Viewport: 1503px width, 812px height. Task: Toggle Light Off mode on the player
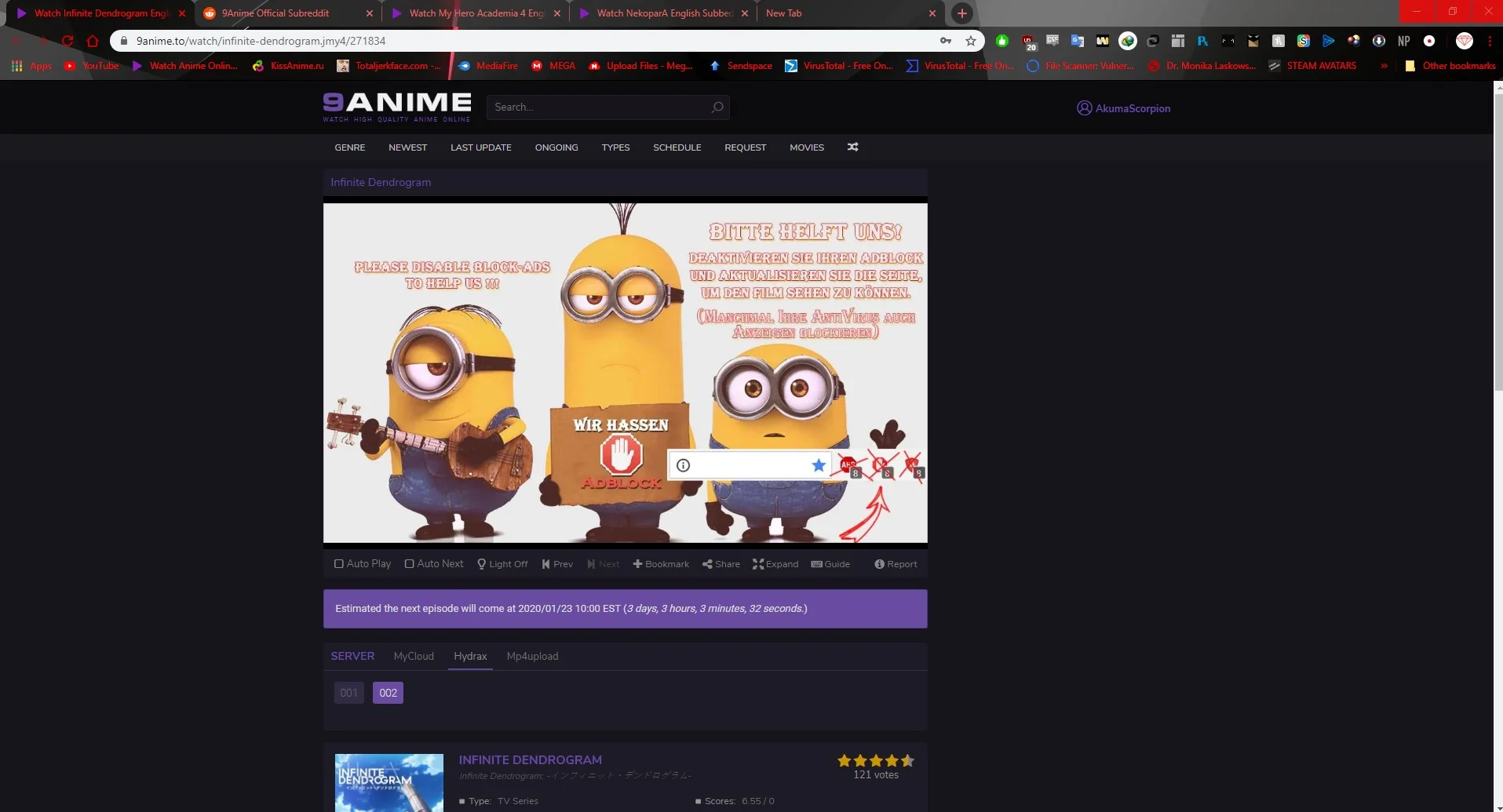(x=502, y=564)
